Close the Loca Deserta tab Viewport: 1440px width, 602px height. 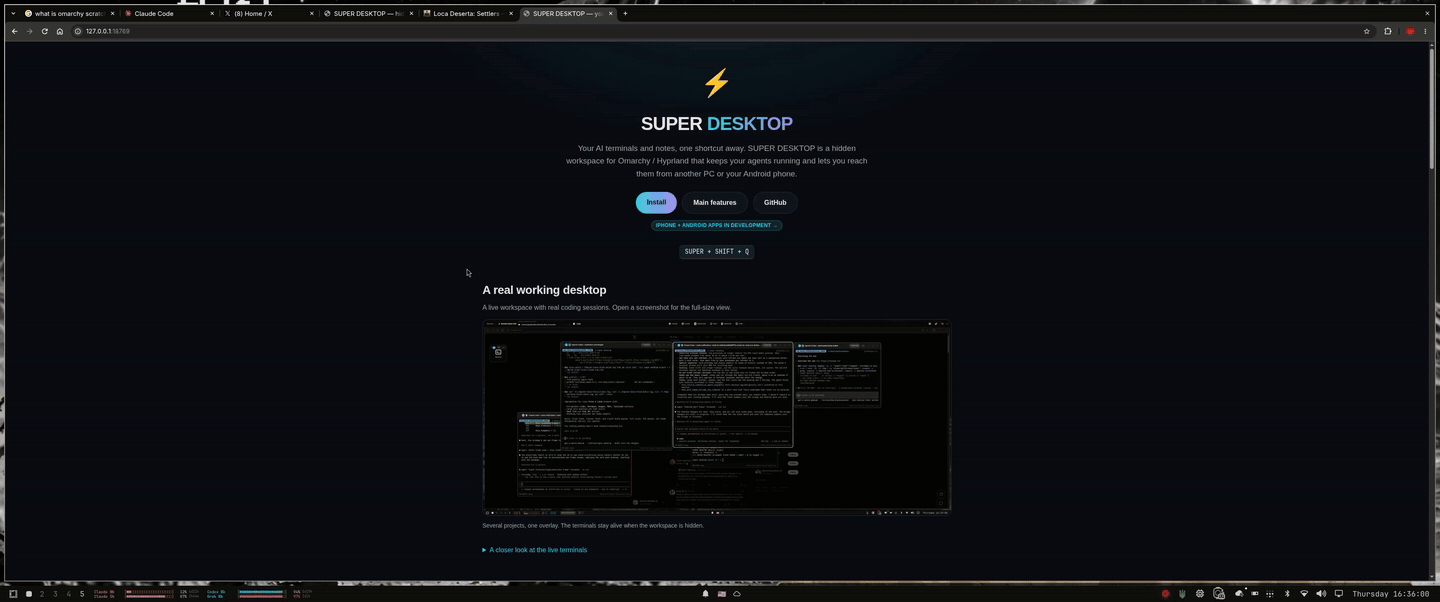511,14
